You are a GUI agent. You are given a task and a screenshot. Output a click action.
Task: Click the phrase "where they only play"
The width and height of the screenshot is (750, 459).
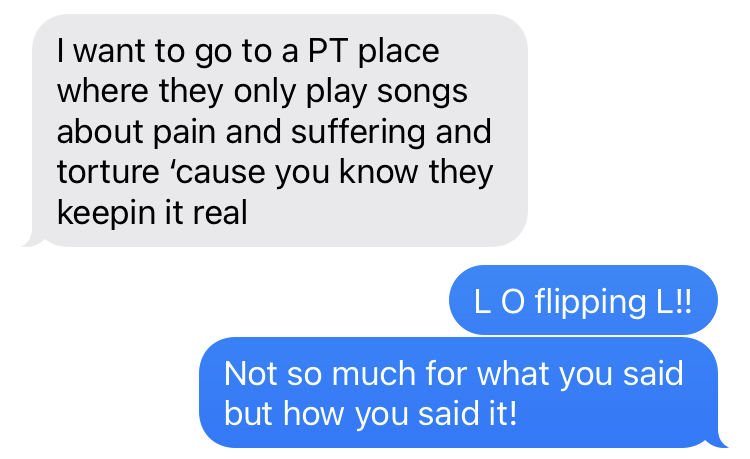point(212,92)
